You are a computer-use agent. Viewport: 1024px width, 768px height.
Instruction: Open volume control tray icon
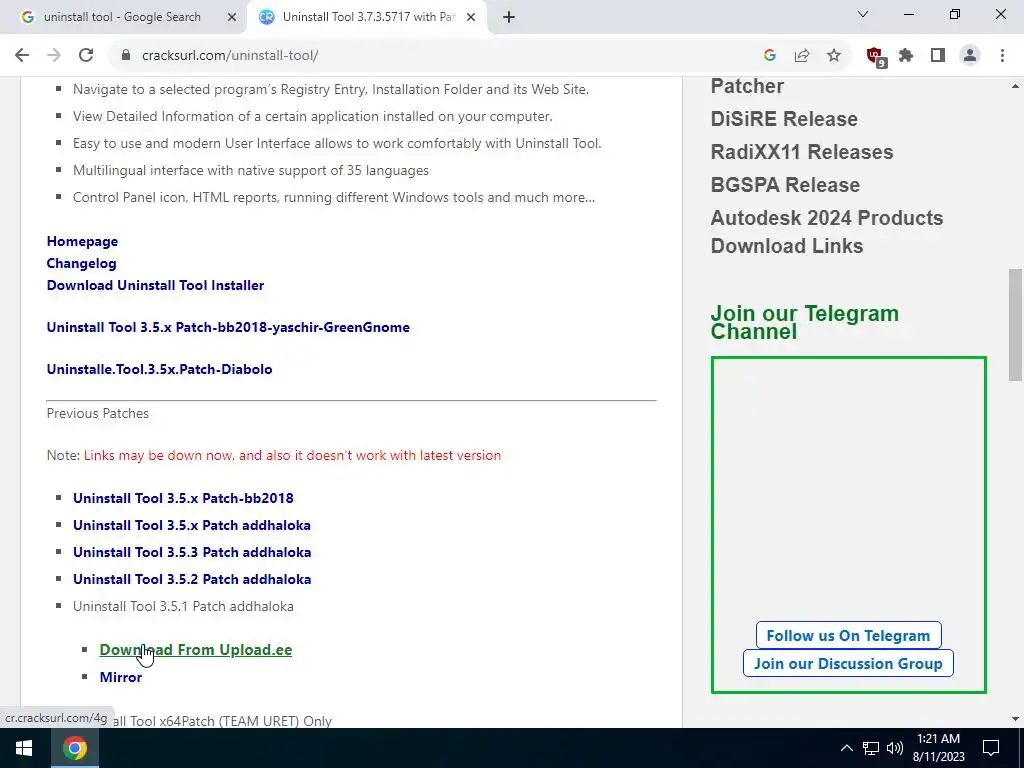895,748
